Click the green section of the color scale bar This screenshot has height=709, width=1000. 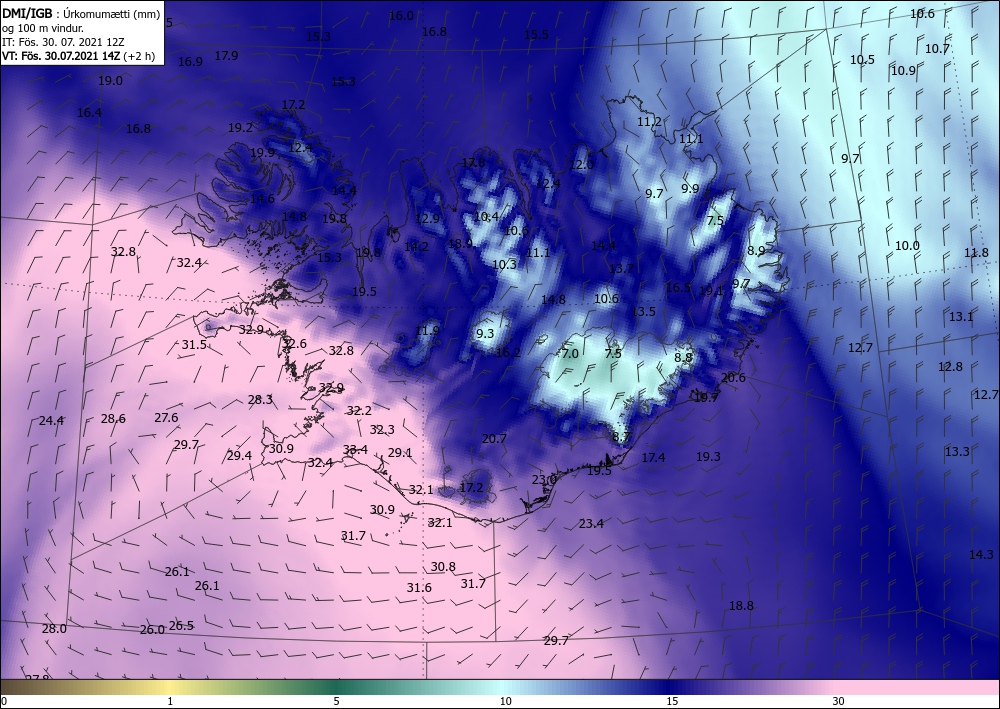[336, 687]
